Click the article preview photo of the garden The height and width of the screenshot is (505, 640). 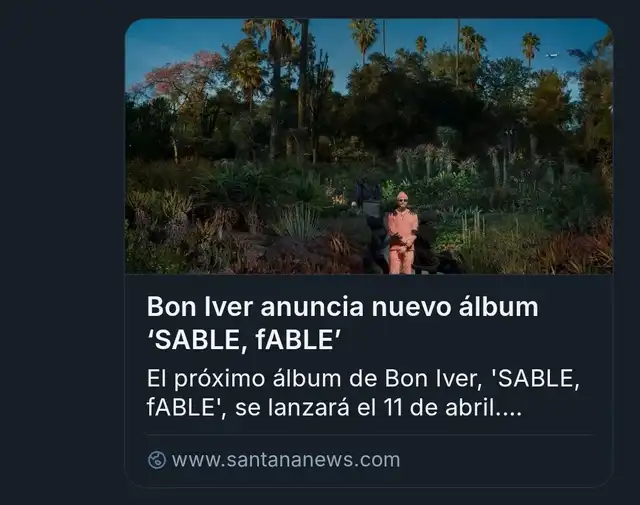[369, 146]
